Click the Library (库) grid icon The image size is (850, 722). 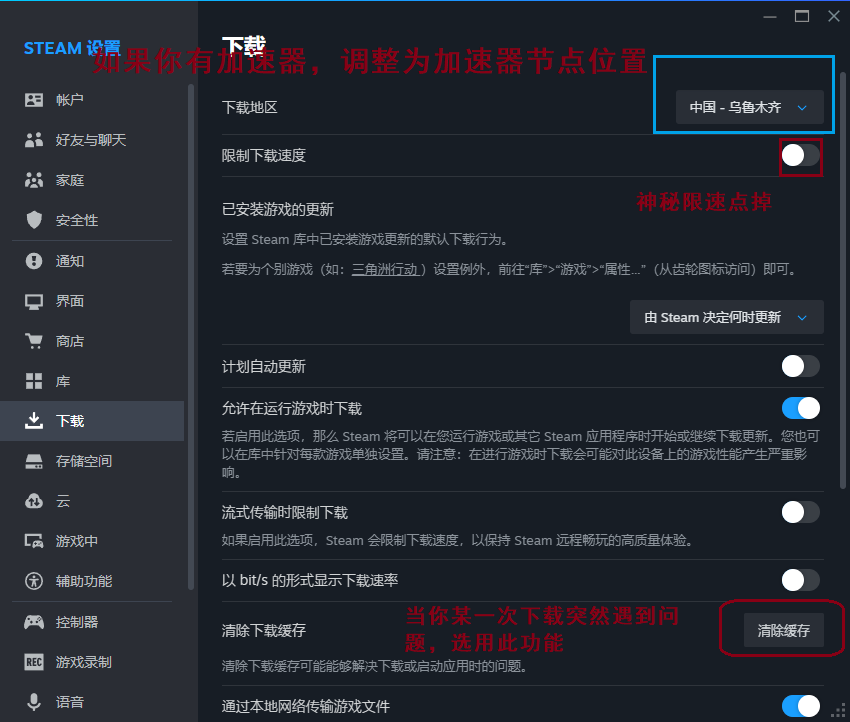[x=34, y=381]
